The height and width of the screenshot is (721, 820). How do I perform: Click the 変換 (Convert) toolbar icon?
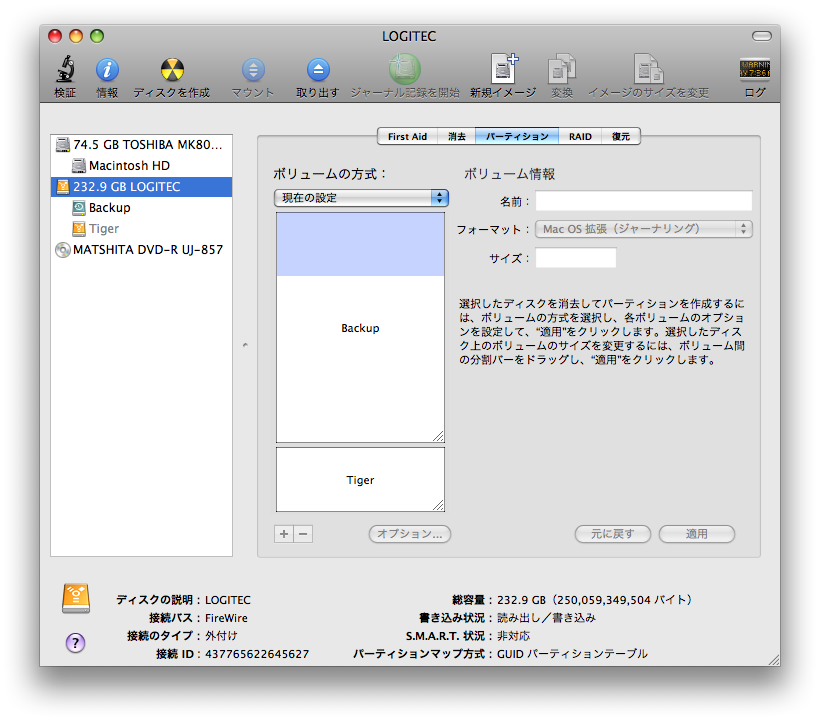562,68
